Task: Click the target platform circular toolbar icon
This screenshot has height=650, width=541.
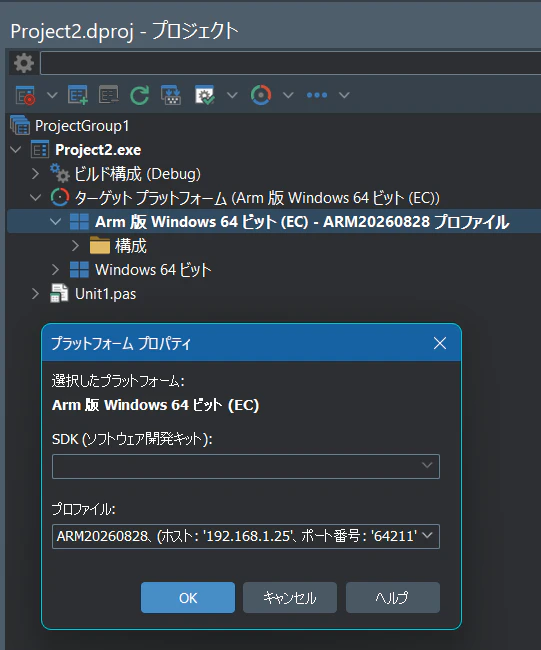Action: [x=261, y=95]
